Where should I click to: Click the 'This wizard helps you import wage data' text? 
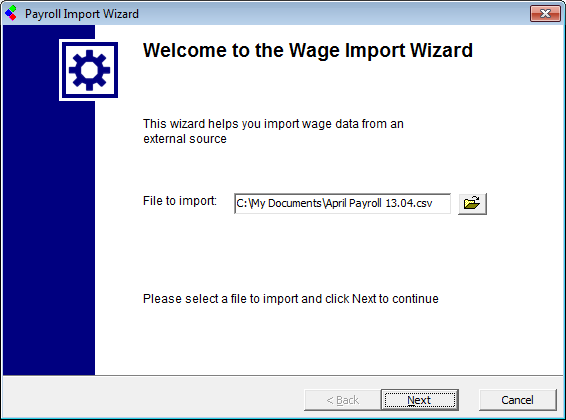click(273, 124)
